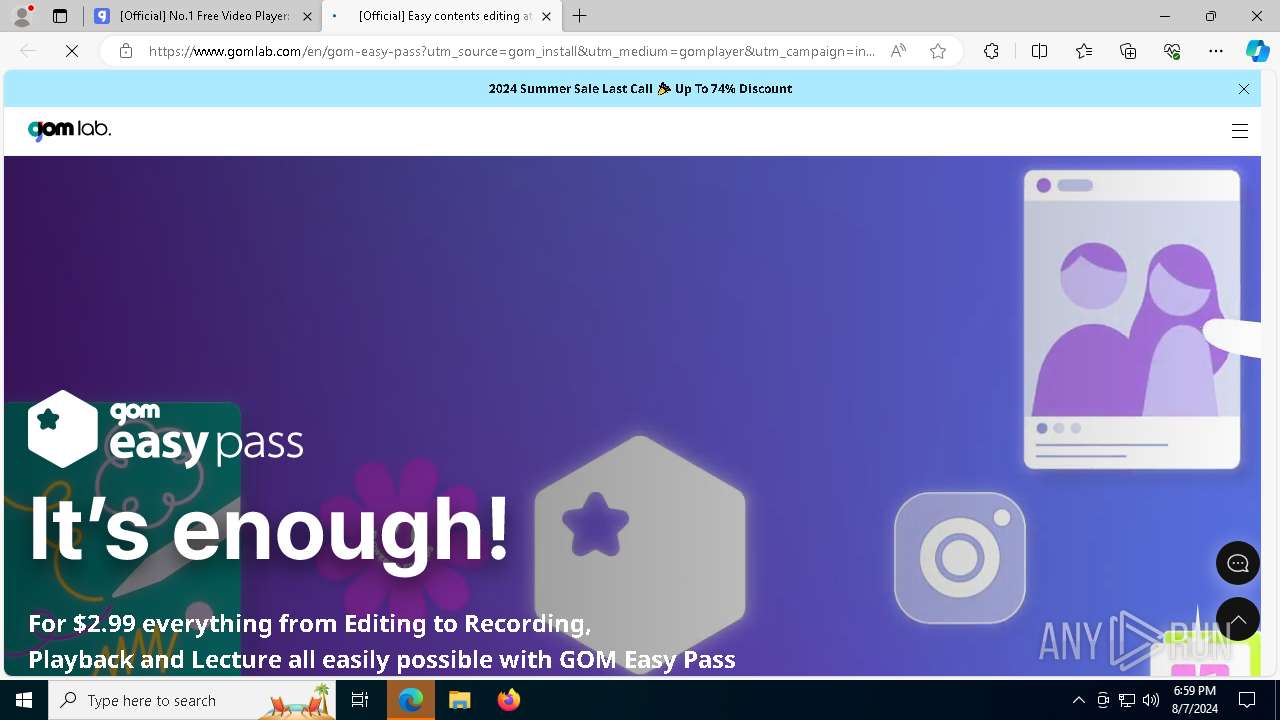Click the taskbar search box

[x=192, y=700]
